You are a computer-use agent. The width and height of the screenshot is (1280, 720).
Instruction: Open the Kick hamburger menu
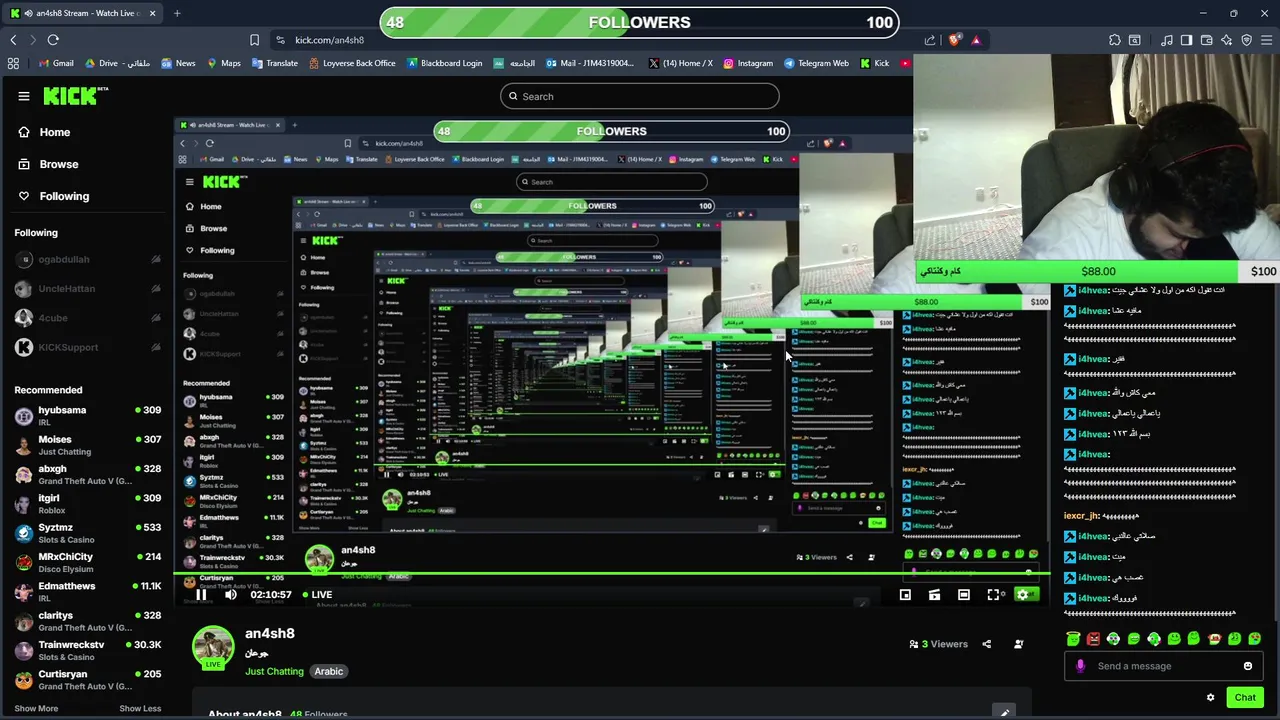pos(24,96)
